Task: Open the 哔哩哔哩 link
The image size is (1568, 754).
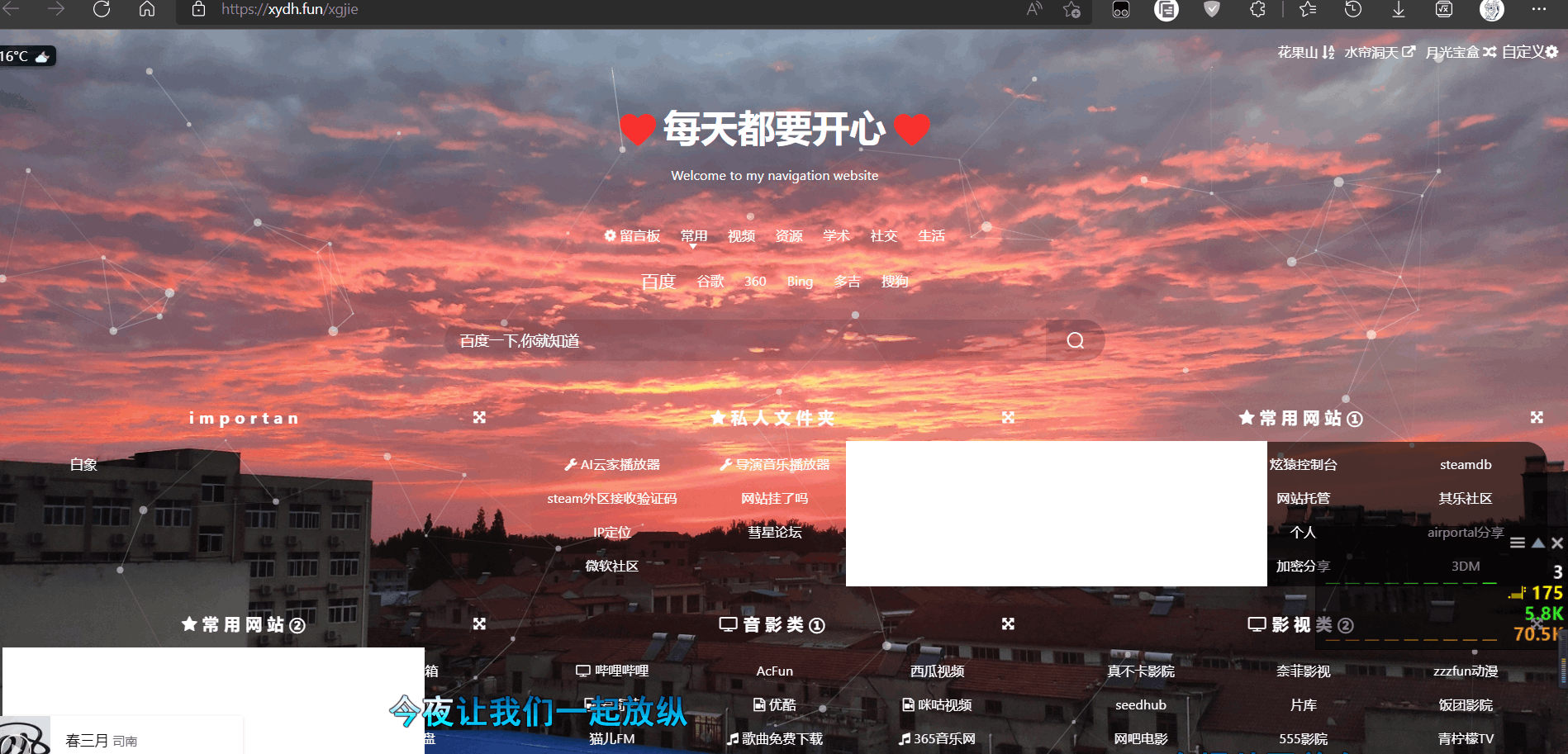Action: pyautogui.click(x=612, y=671)
